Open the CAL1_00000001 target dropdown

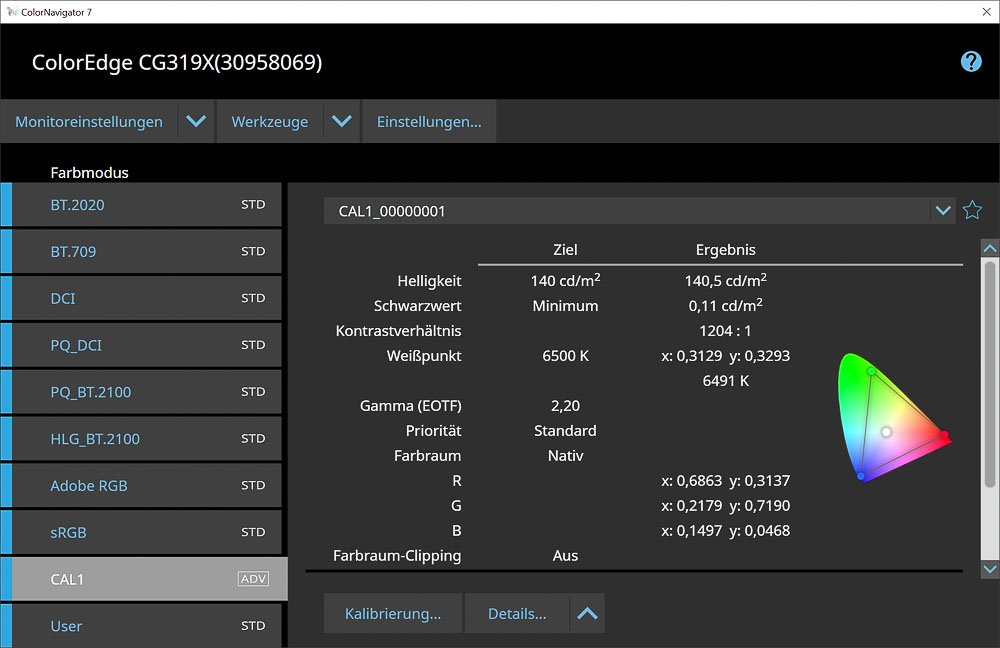[943, 210]
